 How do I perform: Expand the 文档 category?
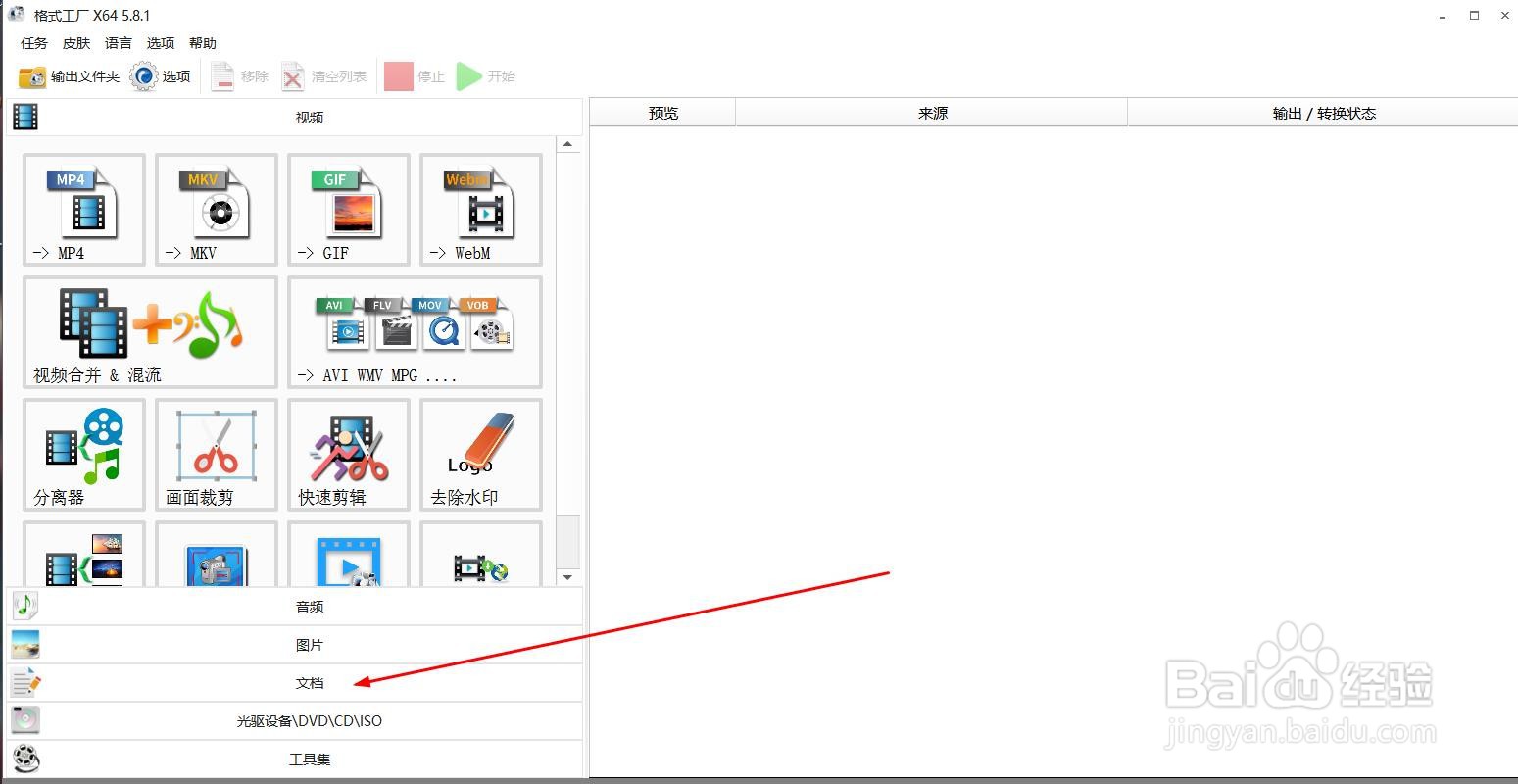coord(294,683)
